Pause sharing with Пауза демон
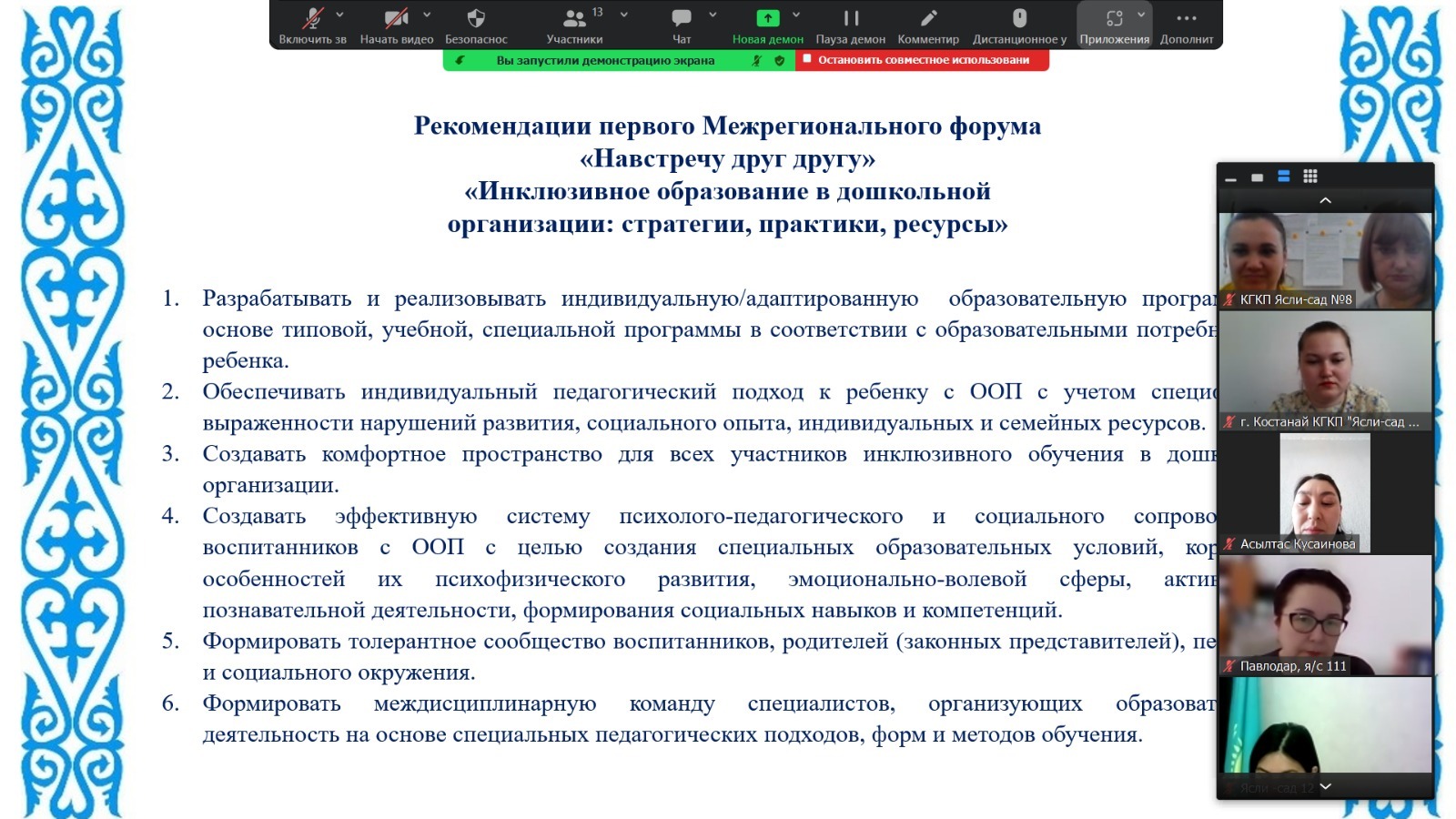Image resolution: width=1456 pixels, height=819 pixels. [x=850, y=24]
